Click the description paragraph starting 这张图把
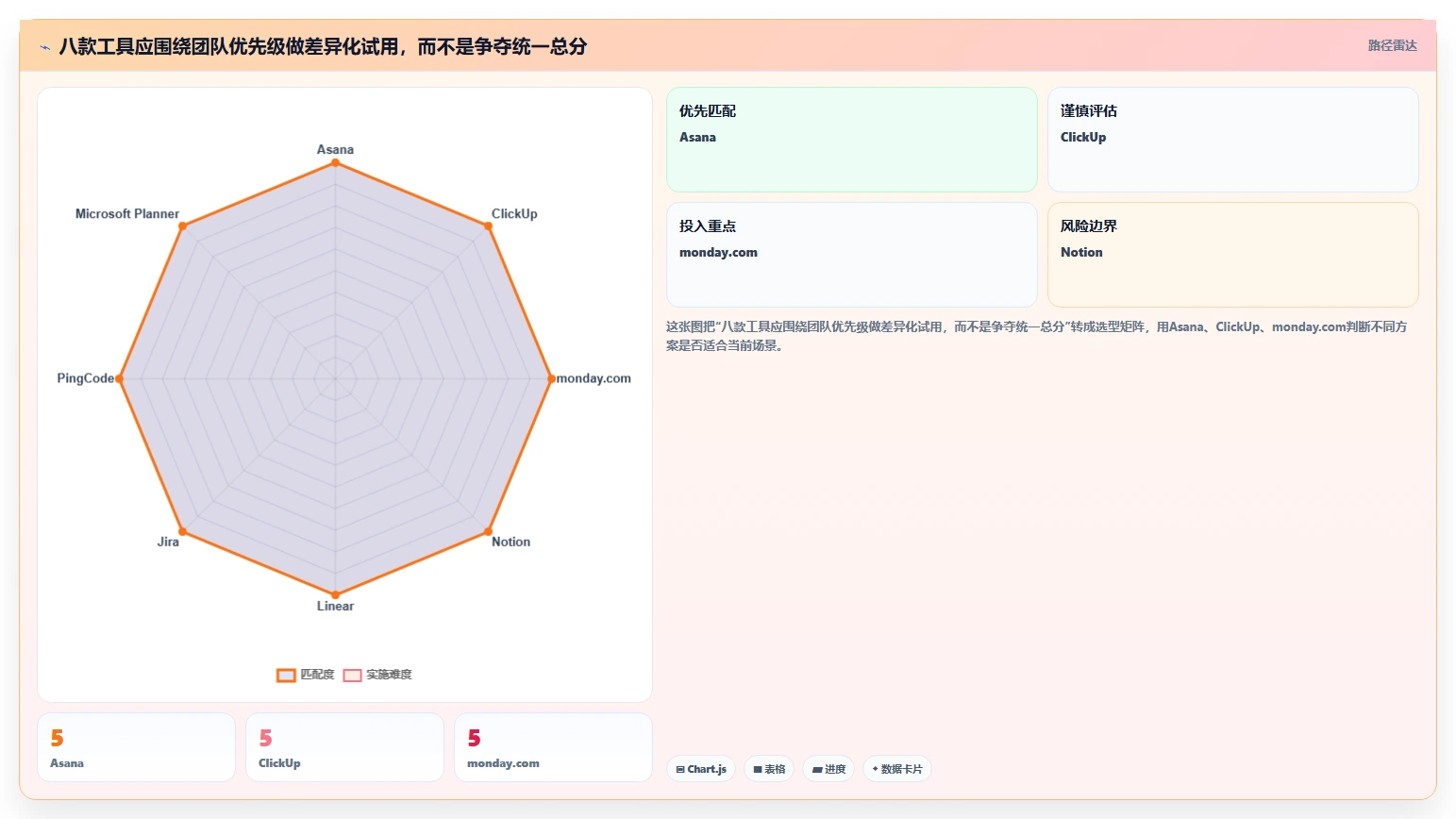The image size is (1456, 819). (x=1037, y=336)
